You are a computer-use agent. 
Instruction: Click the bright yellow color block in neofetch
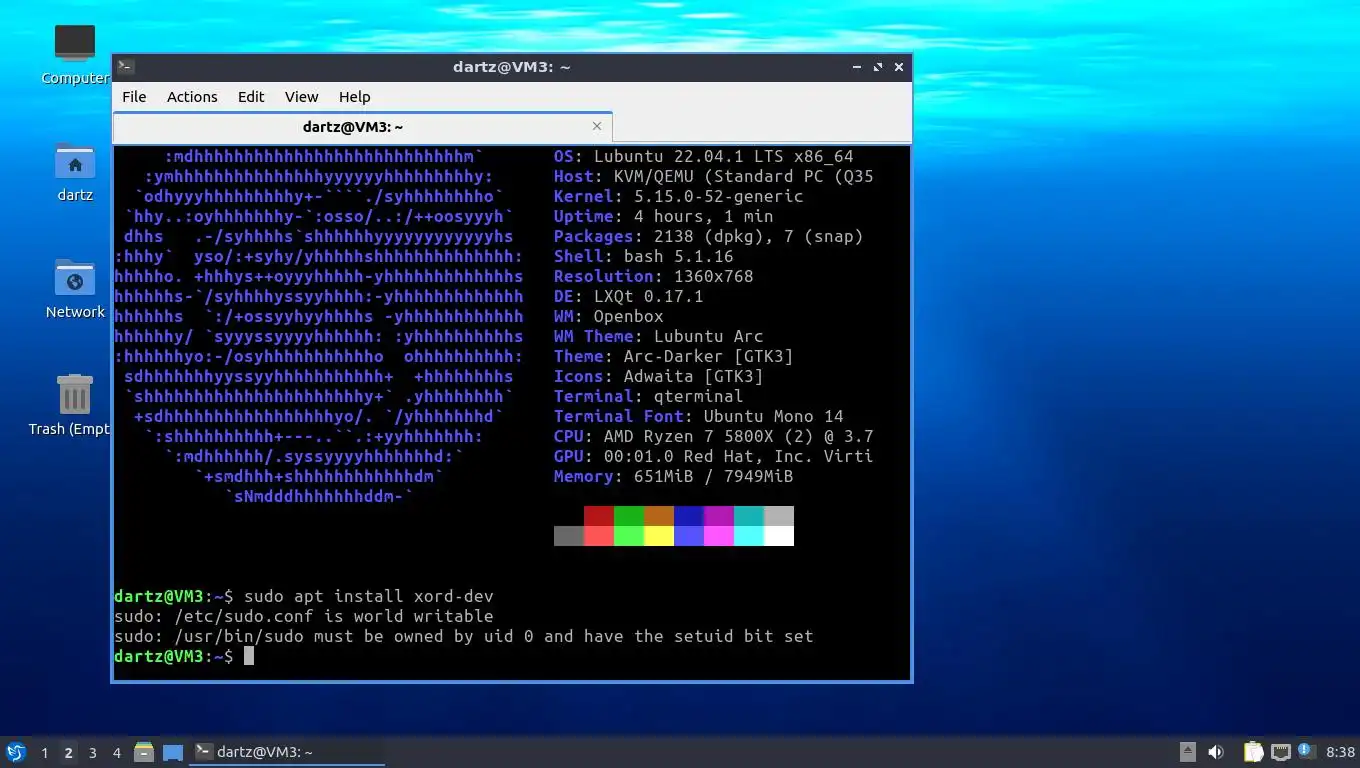tap(659, 536)
